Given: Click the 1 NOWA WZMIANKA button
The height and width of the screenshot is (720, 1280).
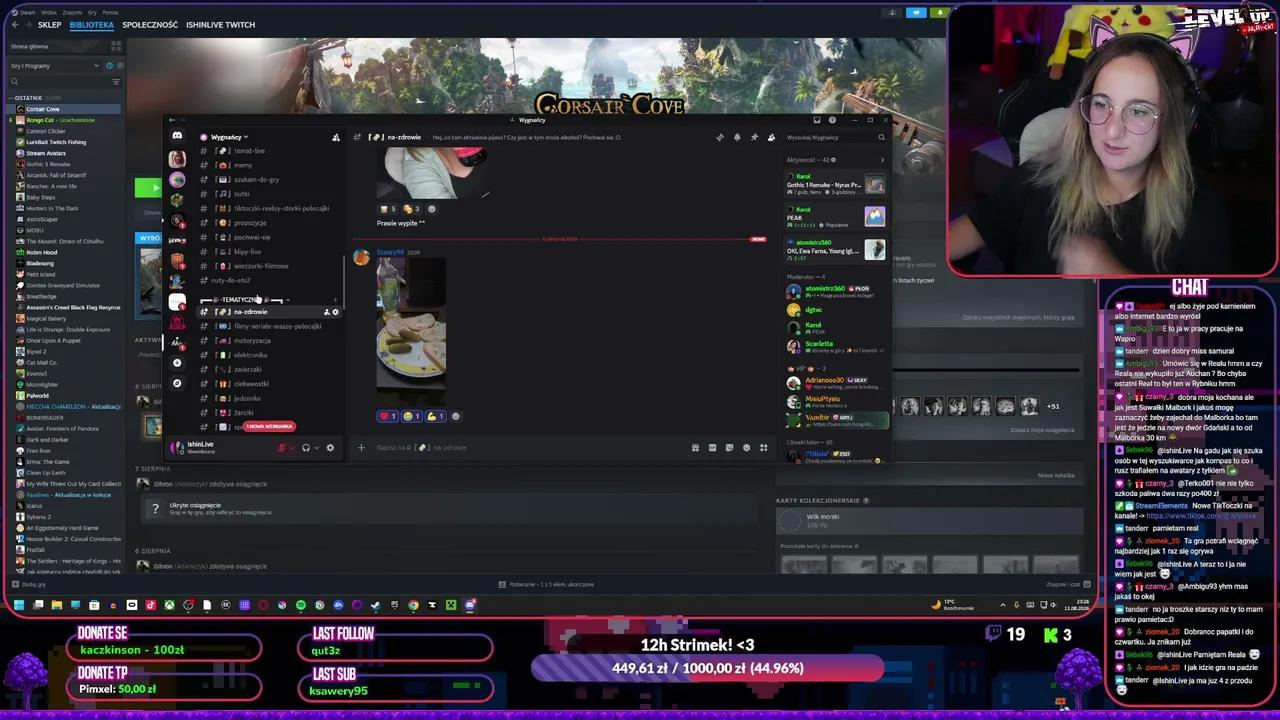Looking at the screenshot, I should click(268, 427).
